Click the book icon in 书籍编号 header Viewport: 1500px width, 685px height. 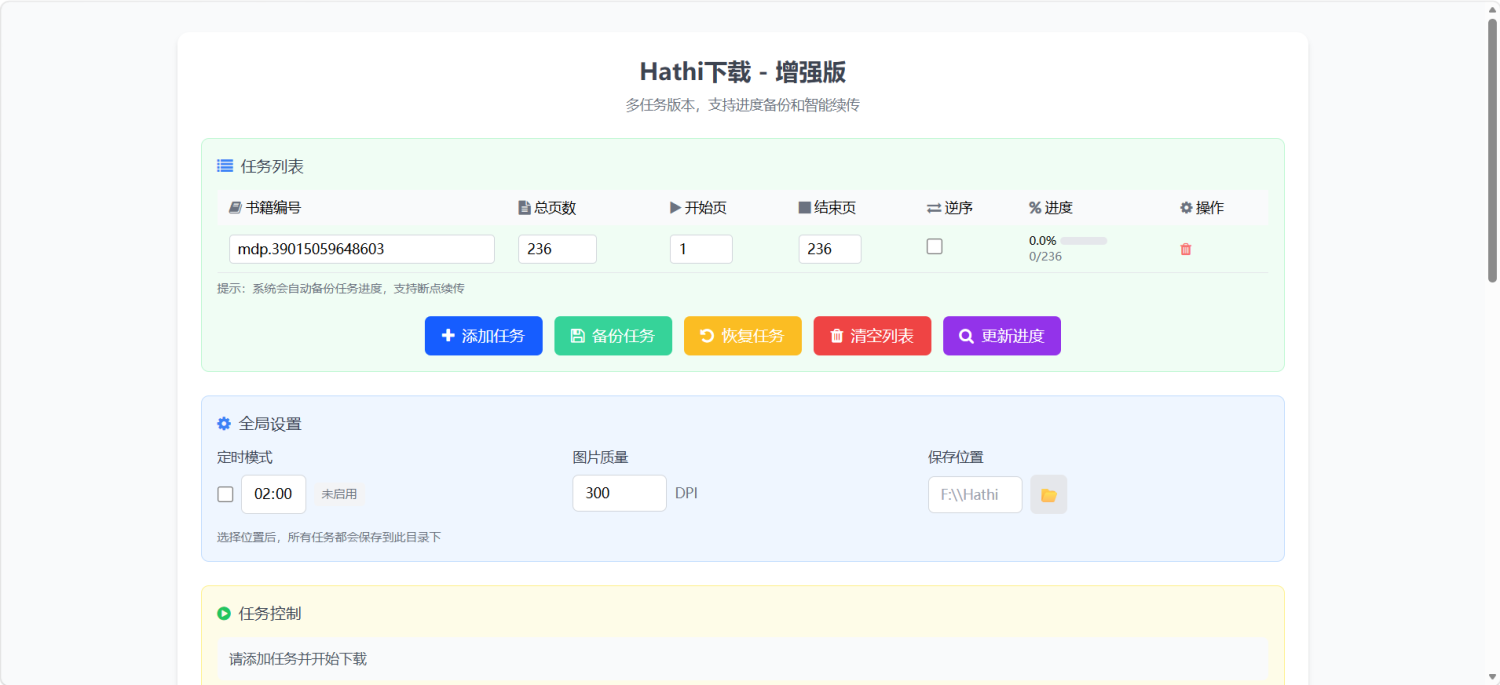point(235,208)
